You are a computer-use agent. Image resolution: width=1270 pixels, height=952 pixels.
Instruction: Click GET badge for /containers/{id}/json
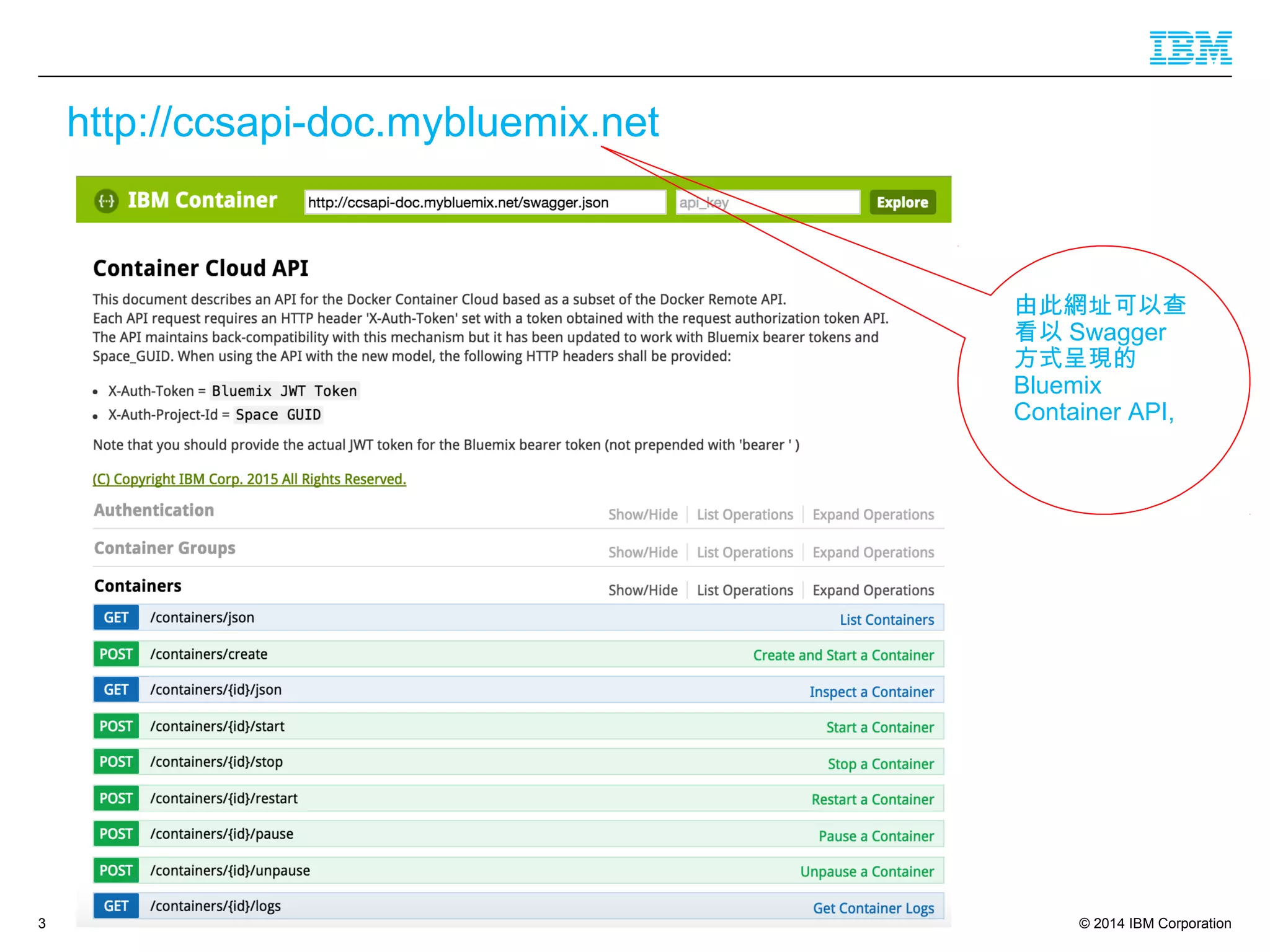(x=116, y=690)
